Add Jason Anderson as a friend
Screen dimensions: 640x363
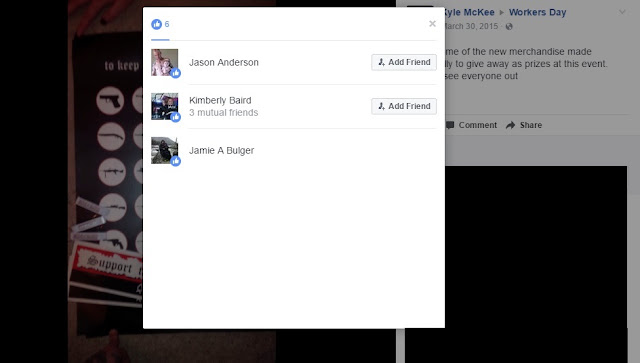[404, 62]
